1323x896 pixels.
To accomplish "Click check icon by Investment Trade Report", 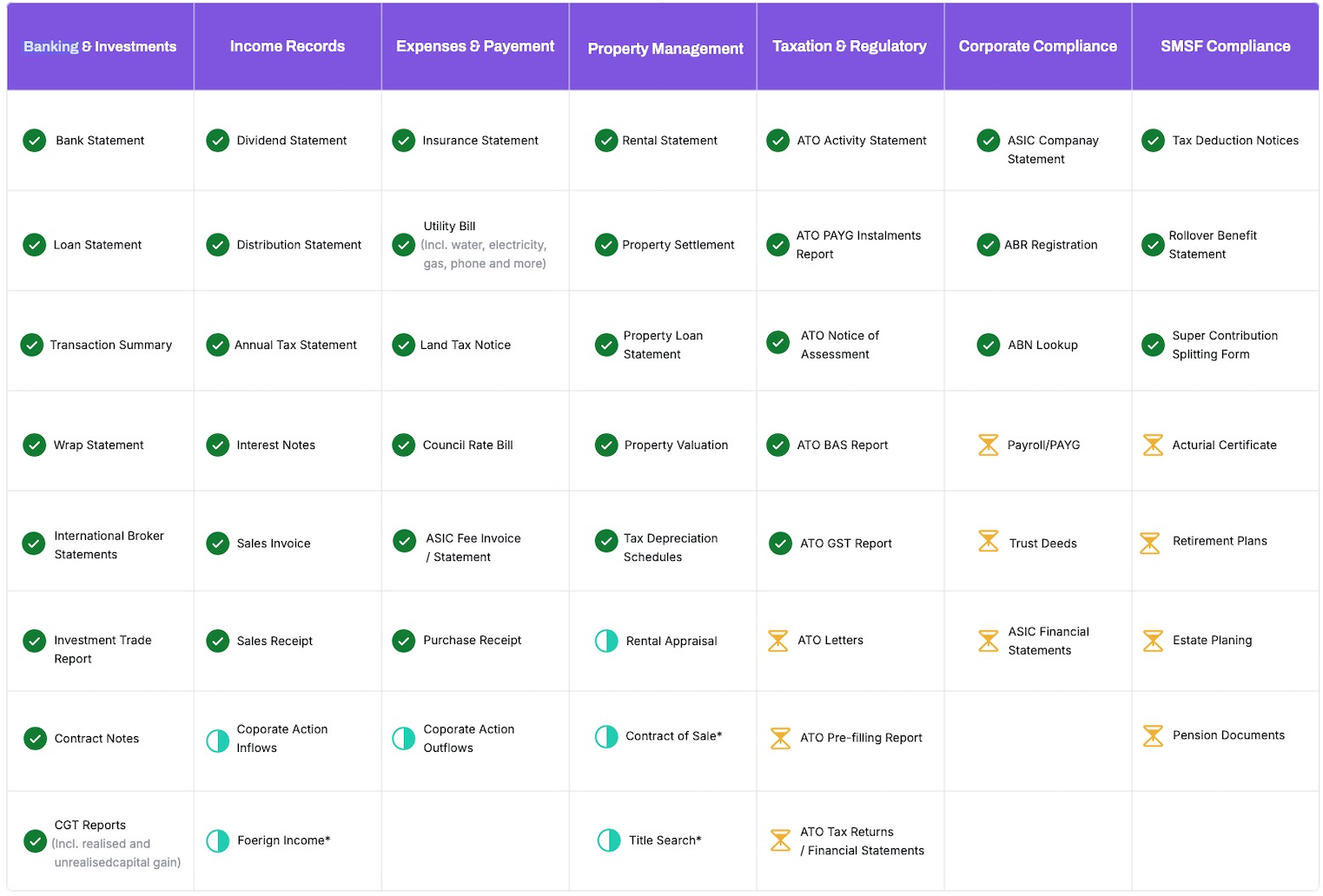I will (x=34, y=641).
